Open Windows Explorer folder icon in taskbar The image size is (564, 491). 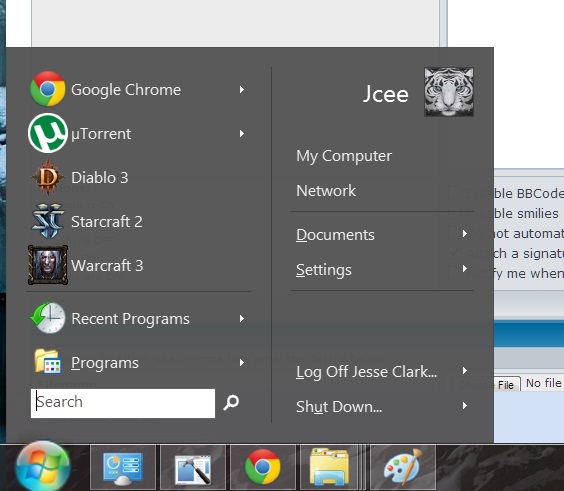(x=329, y=467)
